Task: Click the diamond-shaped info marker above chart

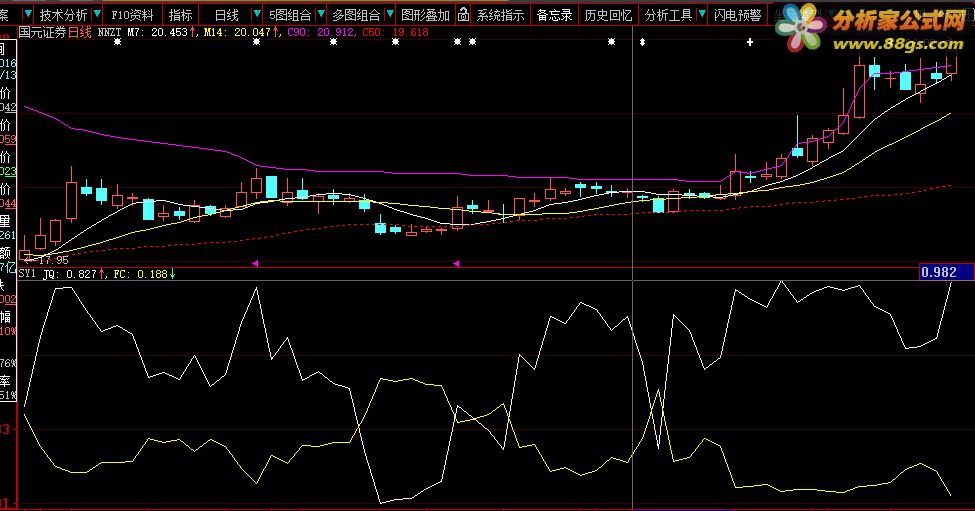Action: [642, 42]
